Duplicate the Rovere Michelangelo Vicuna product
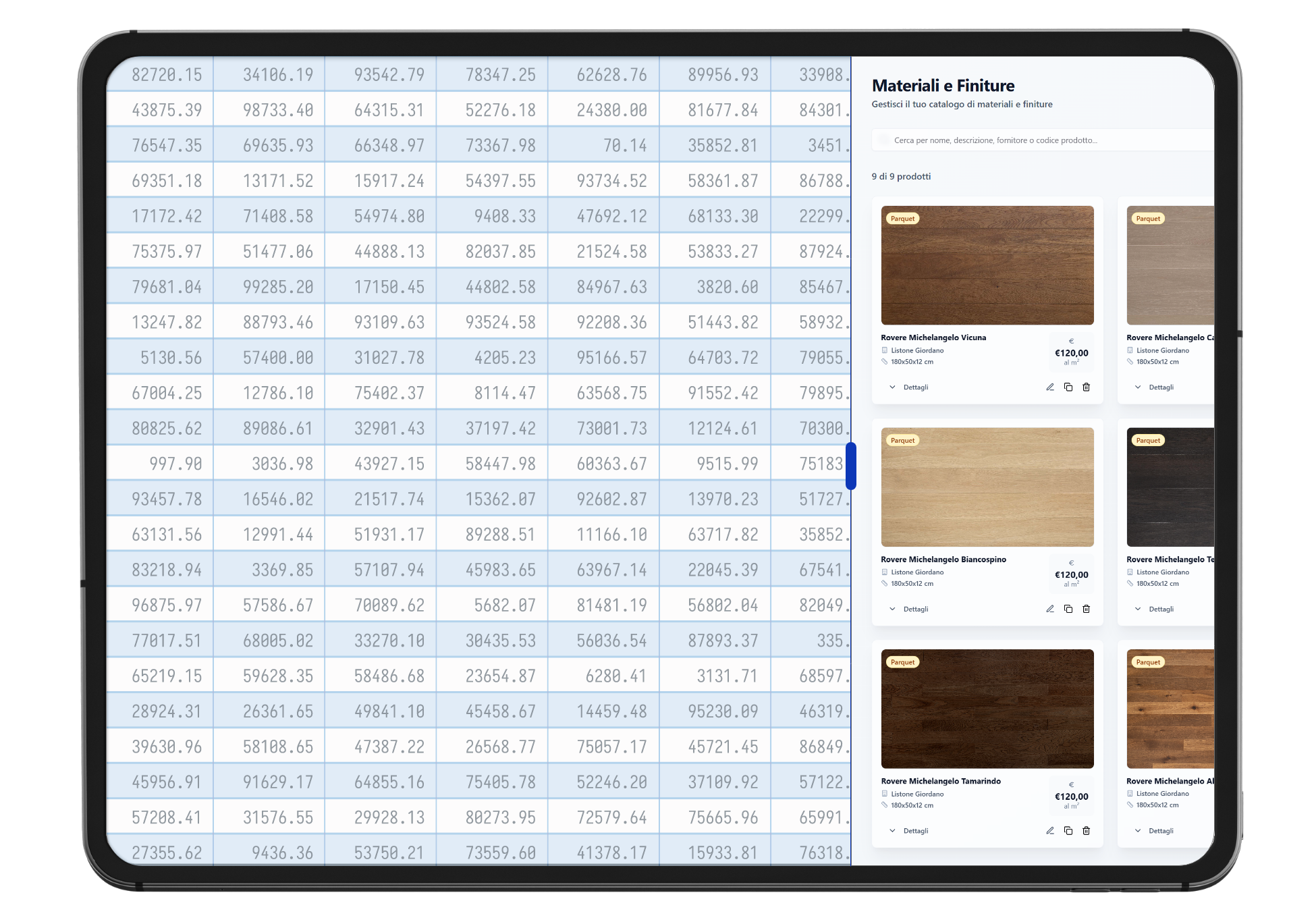The width and height of the screenshot is (1316, 922). tap(1068, 387)
